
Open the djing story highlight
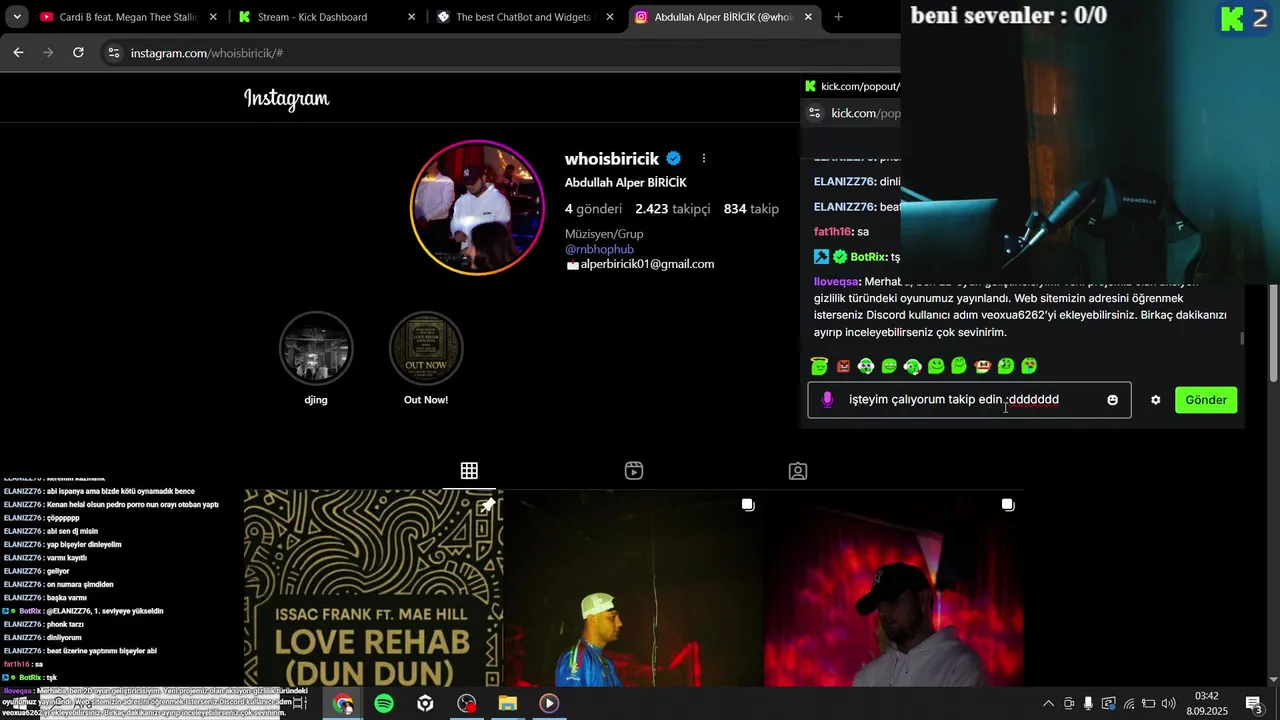click(x=316, y=349)
